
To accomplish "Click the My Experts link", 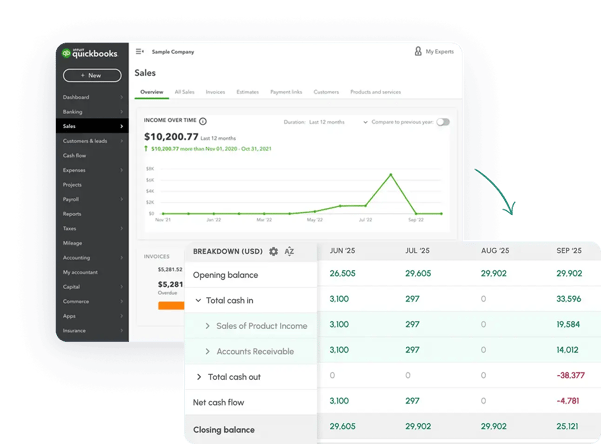I will 440,51.
